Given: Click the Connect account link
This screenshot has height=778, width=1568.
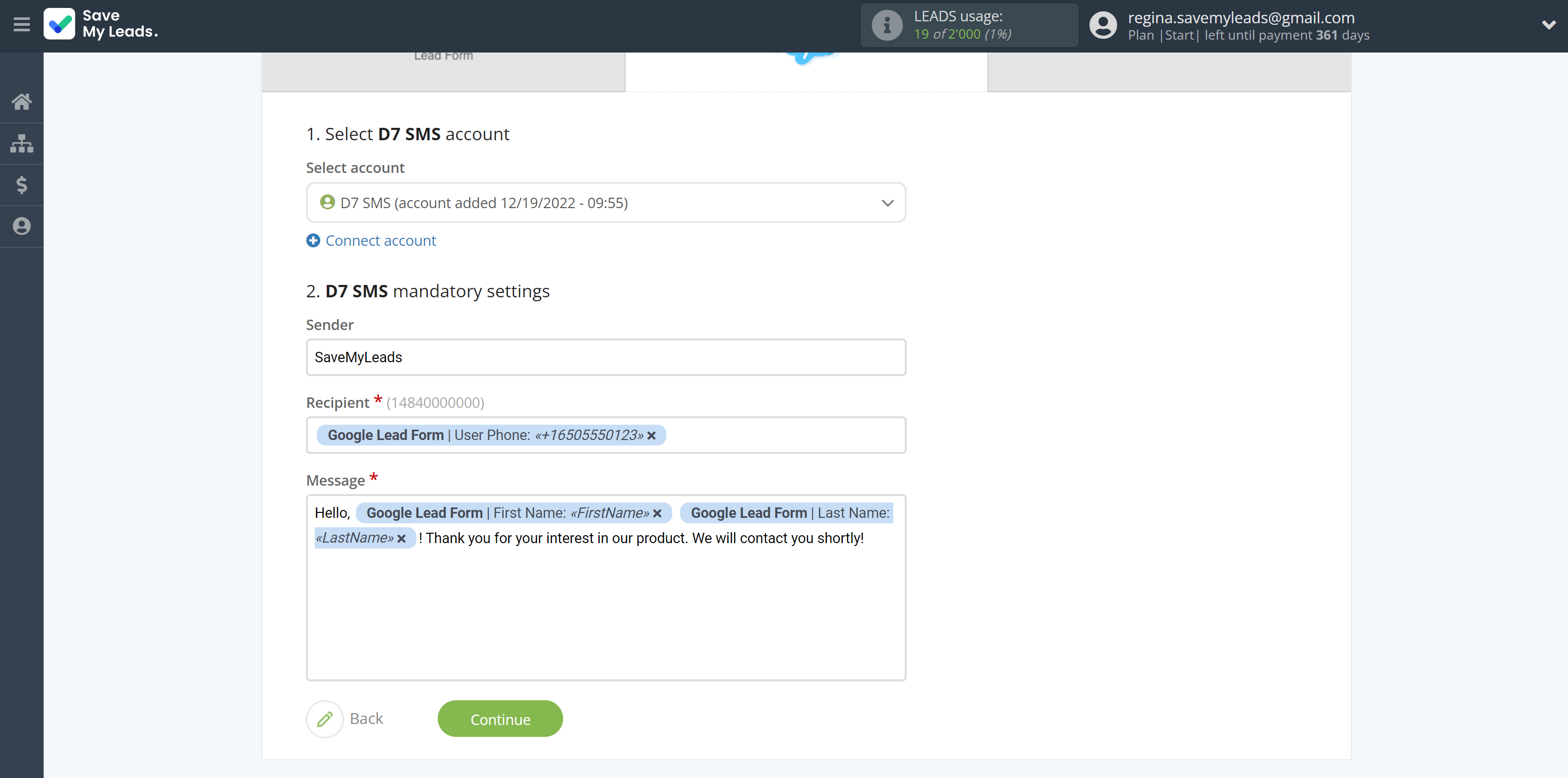Looking at the screenshot, I should pos(380,241).
